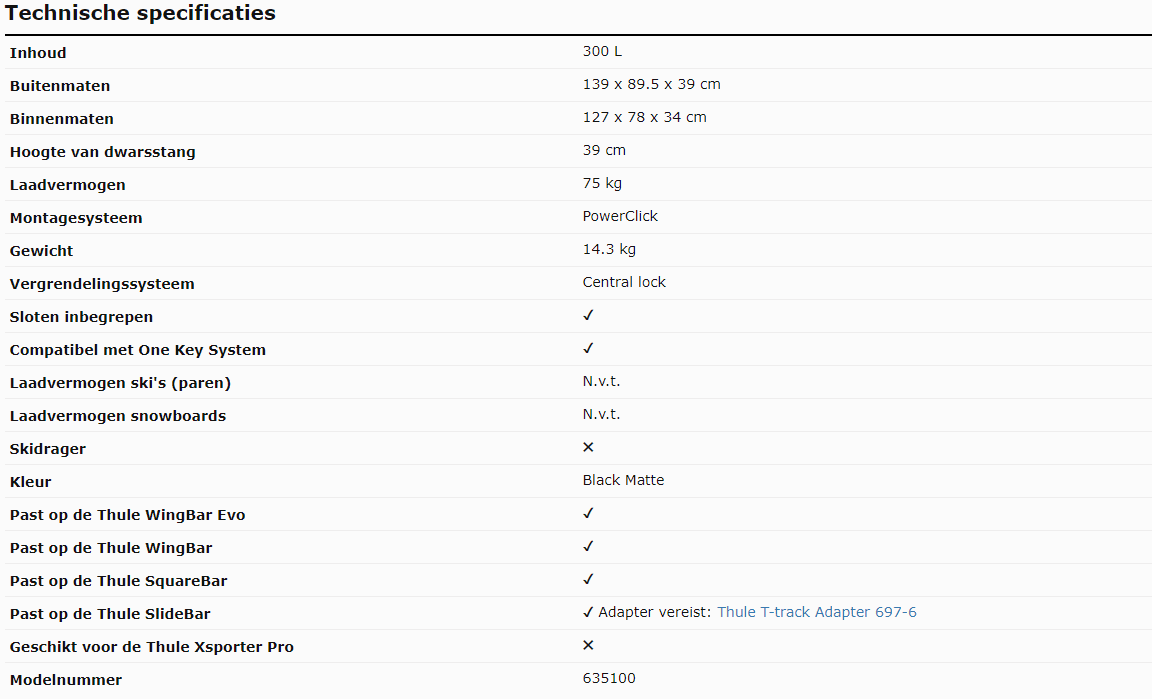Click the Gewicht label

click(41, 251)
